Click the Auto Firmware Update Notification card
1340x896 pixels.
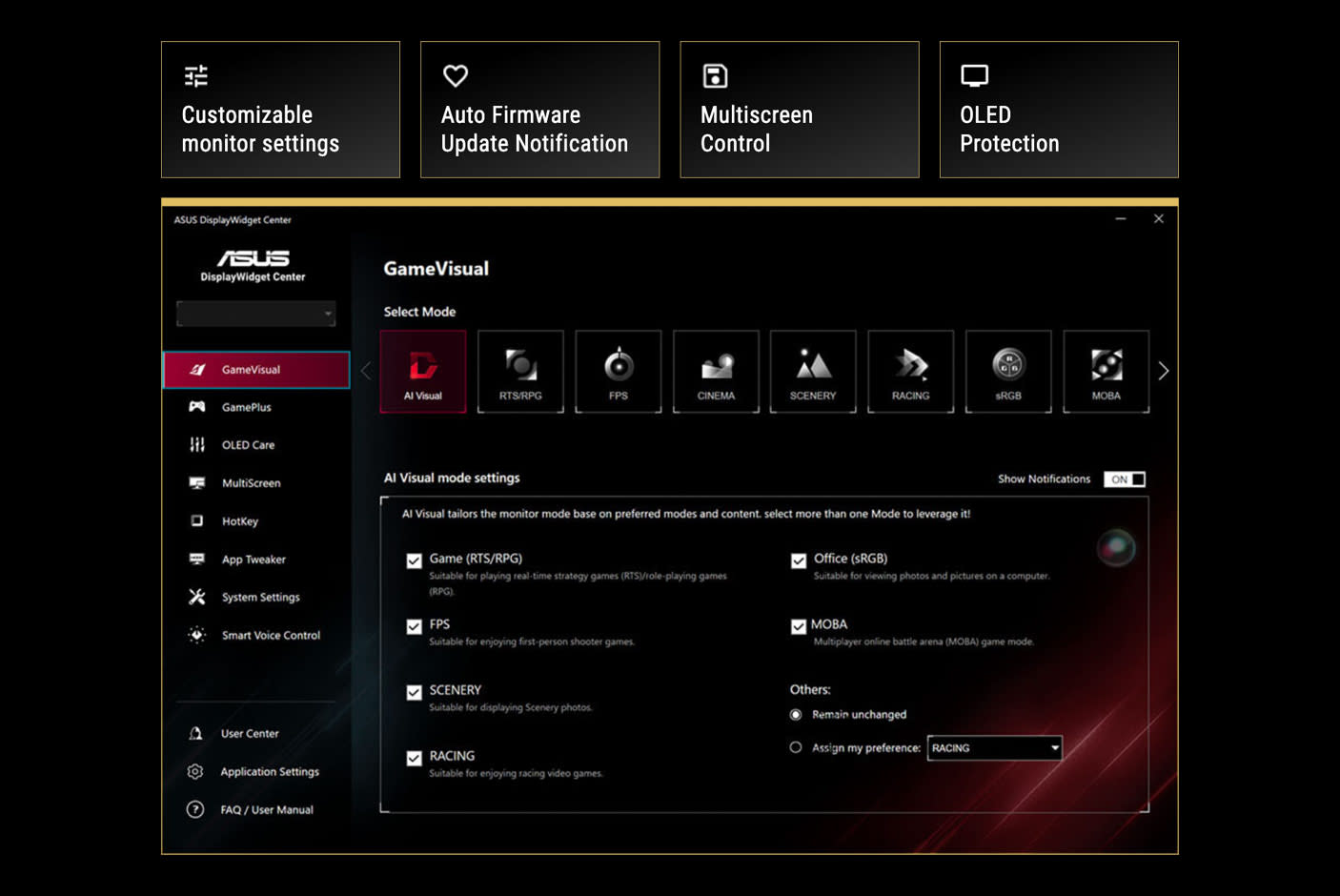pos(540,110)
